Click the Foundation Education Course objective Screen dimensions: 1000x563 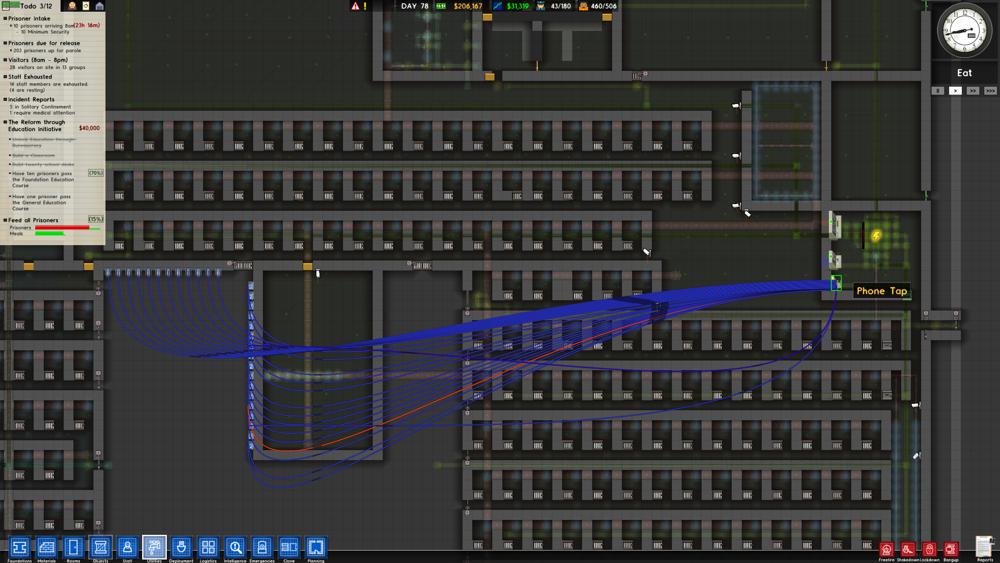pyautogui.click(x=43, y=179)
